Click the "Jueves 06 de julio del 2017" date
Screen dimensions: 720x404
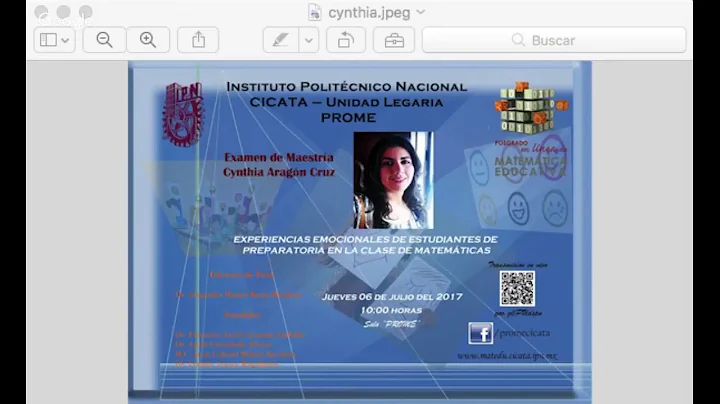[x=392, y=297]
